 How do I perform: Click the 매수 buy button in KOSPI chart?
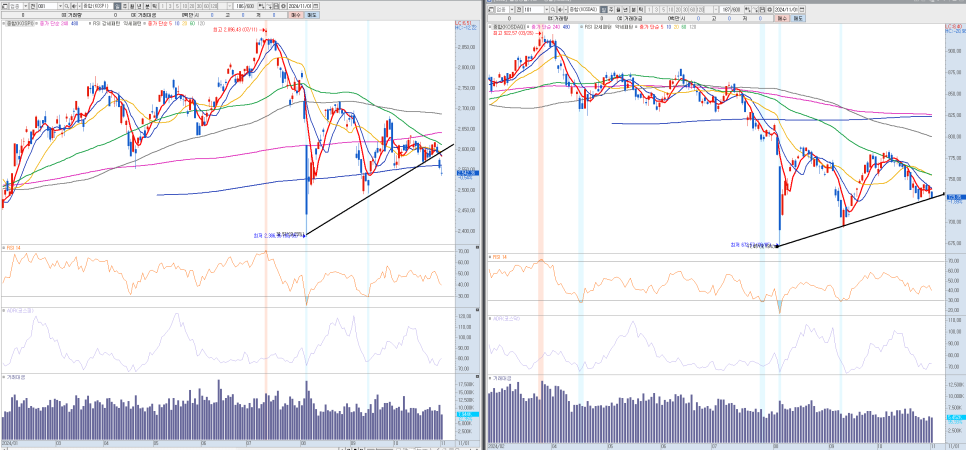[296, 15]
